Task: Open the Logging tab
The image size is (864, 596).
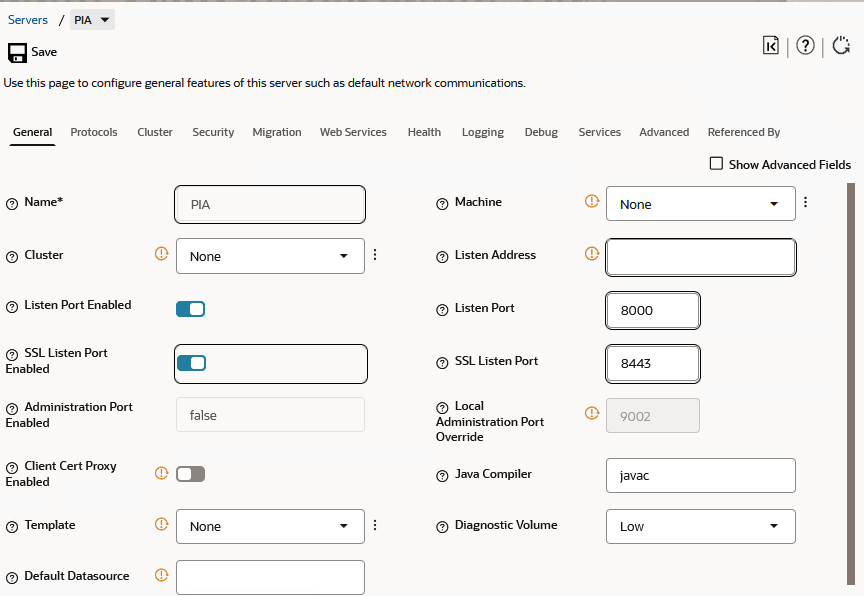Action: click(x=482, y=131)
